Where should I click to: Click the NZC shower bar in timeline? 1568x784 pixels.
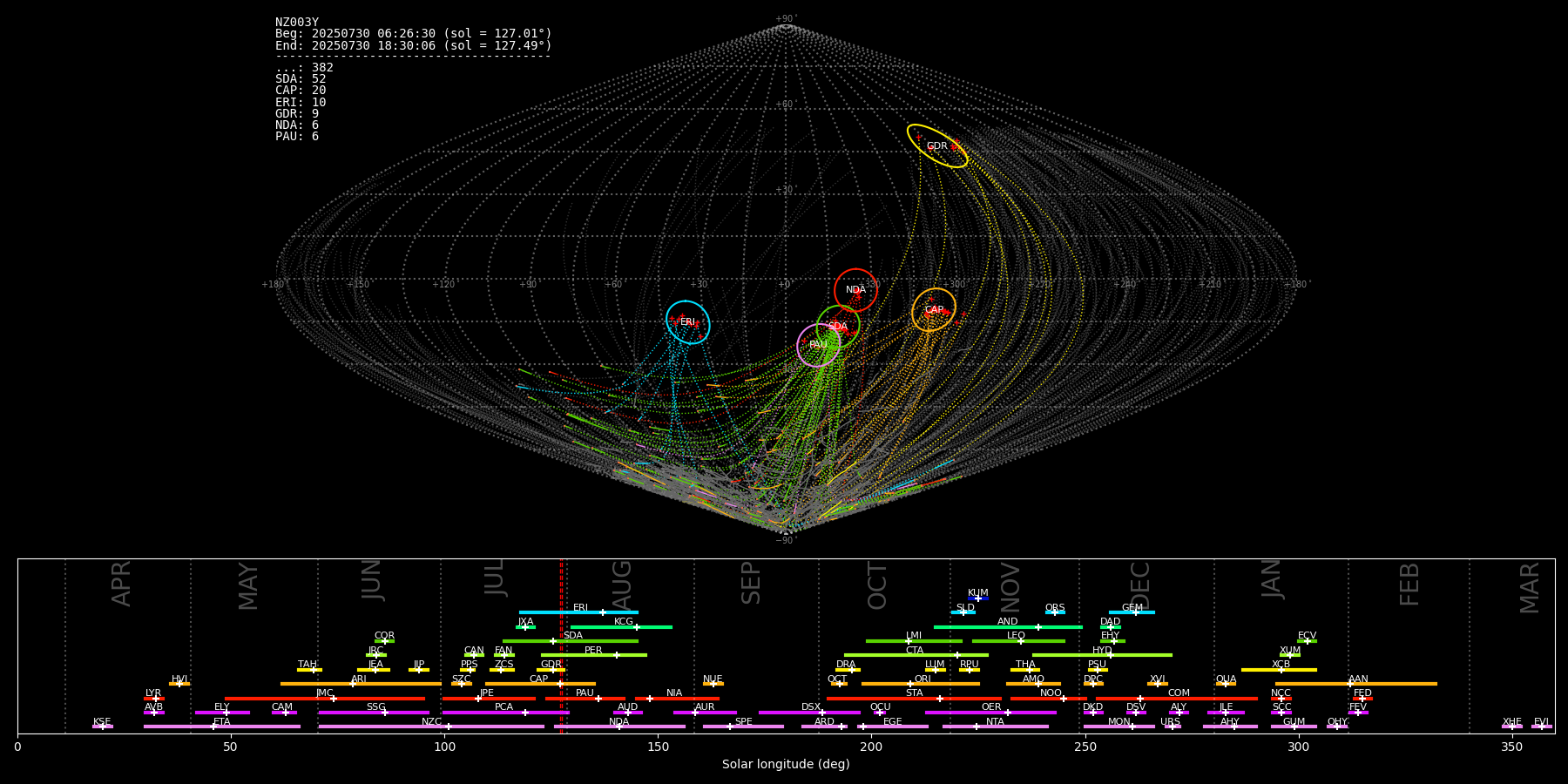pyautogui.click(x=431, y=727)
